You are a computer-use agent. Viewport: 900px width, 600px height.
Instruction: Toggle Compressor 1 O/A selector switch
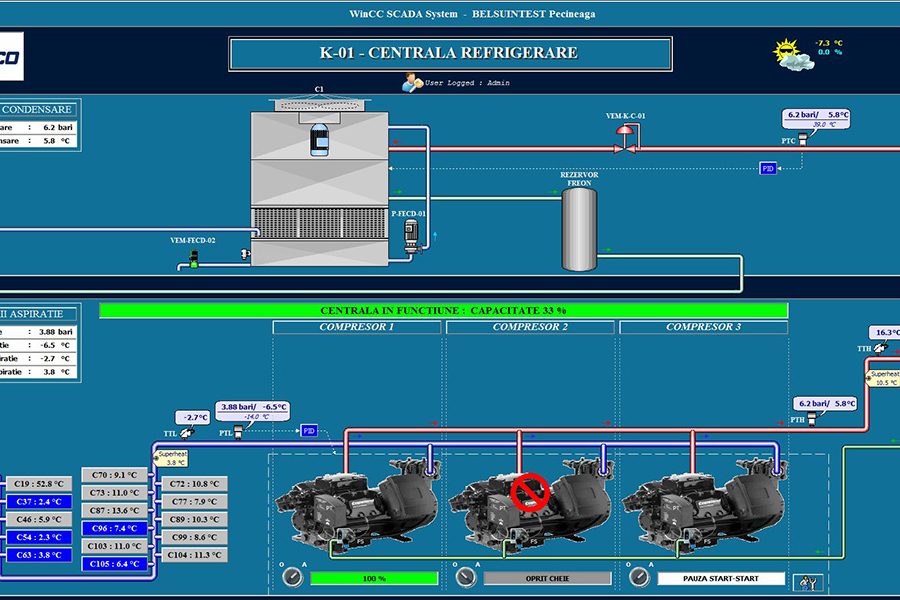(292, 578)
